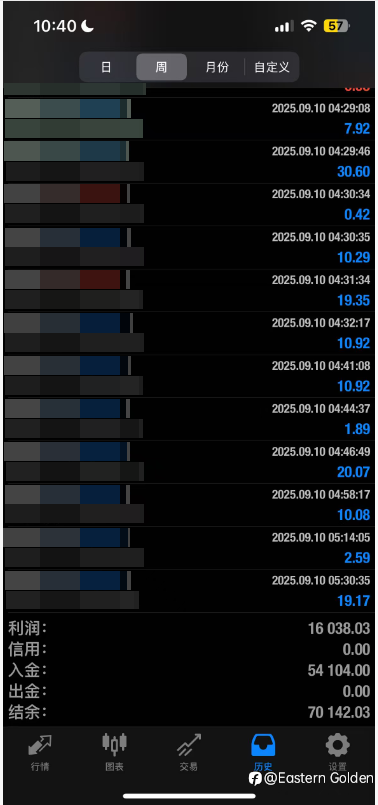
Task: Tap the deposit amount 54 104.00
Action: [339, 670]
